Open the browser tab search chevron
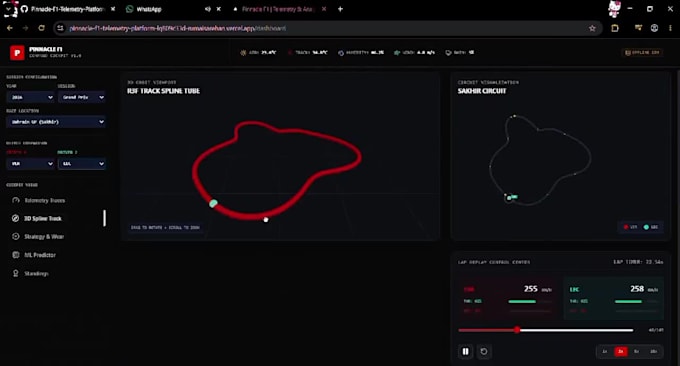The width and height of the screenshot is (680, 366). 8,9
